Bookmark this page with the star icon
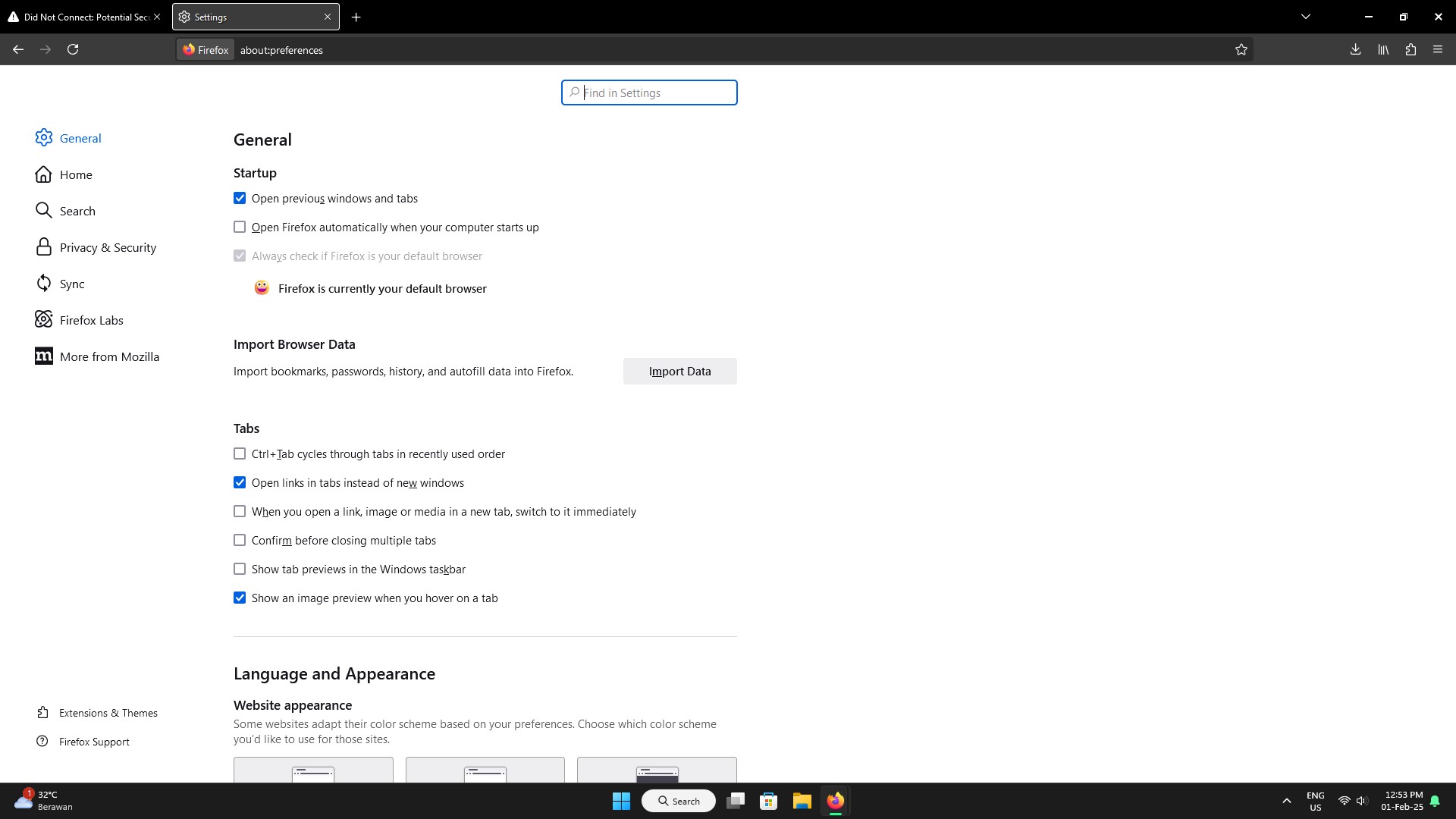The image size is (1456, 819). pos(1241,49)
